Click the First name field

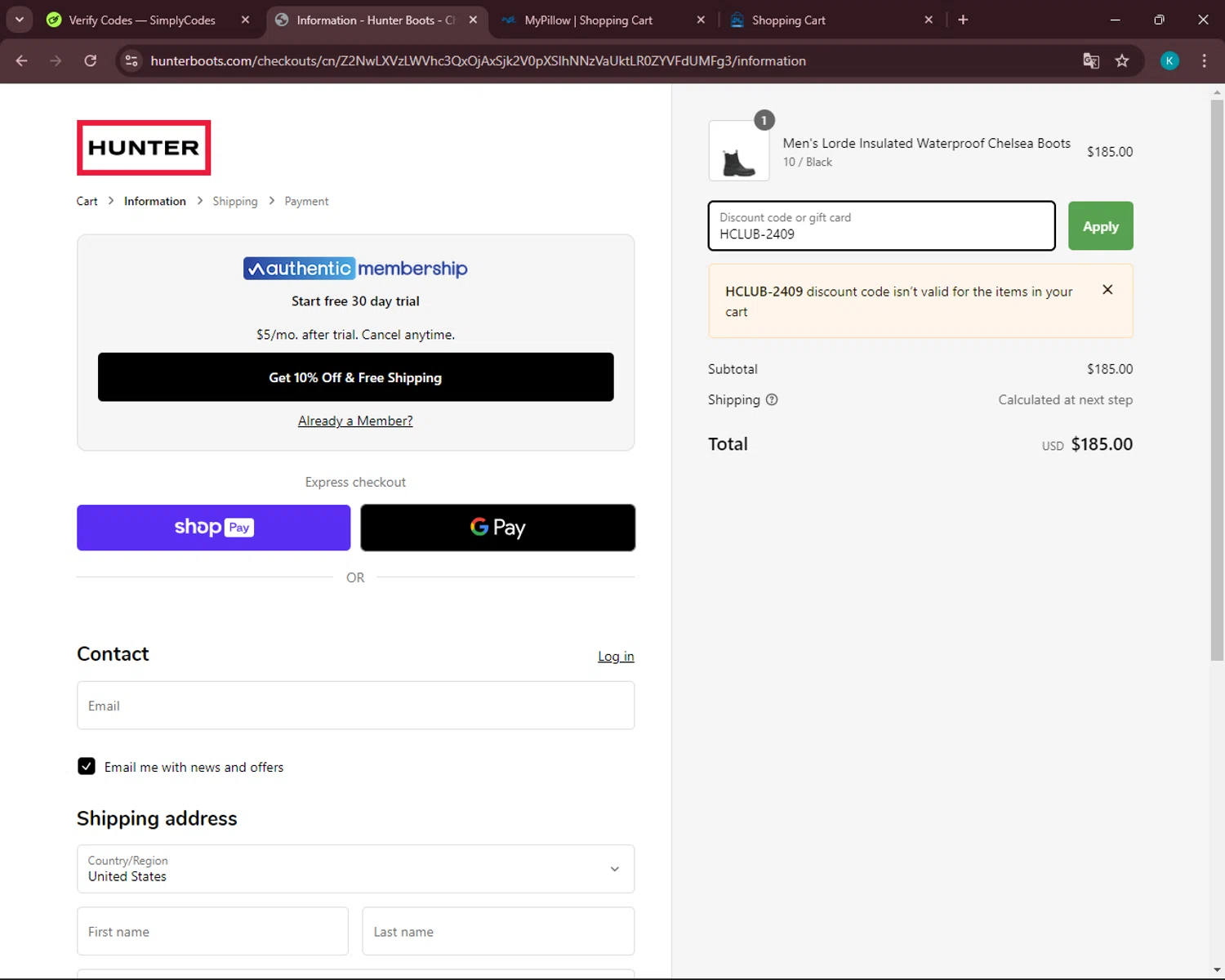click(212, 931)
